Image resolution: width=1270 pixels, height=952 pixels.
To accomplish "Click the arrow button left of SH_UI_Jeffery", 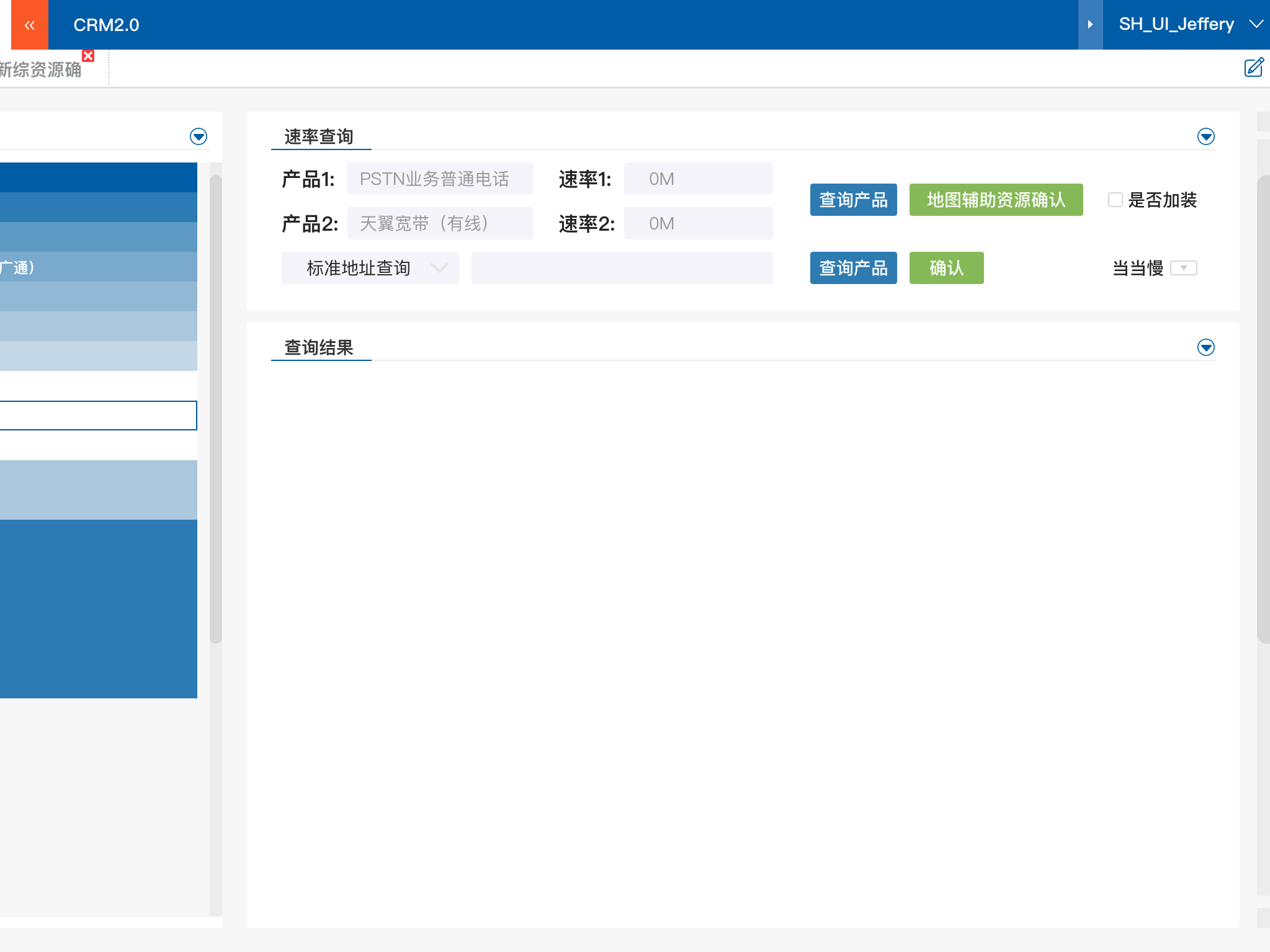I will (1090, 25).
